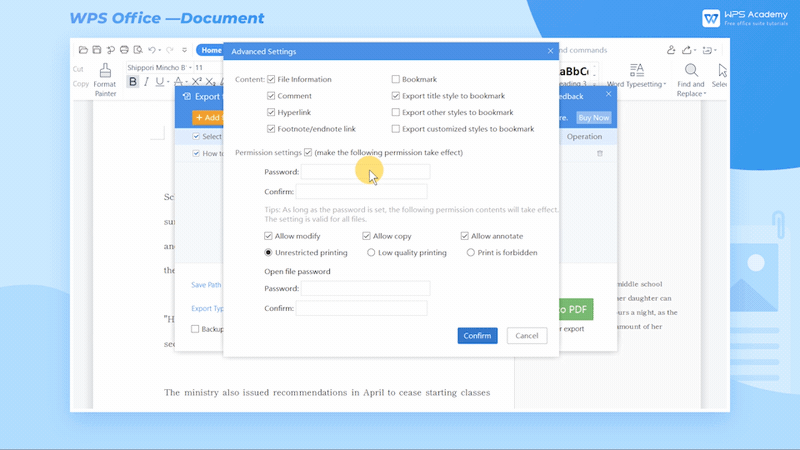Toggle Bold formatting button

[x=133, y=82]
